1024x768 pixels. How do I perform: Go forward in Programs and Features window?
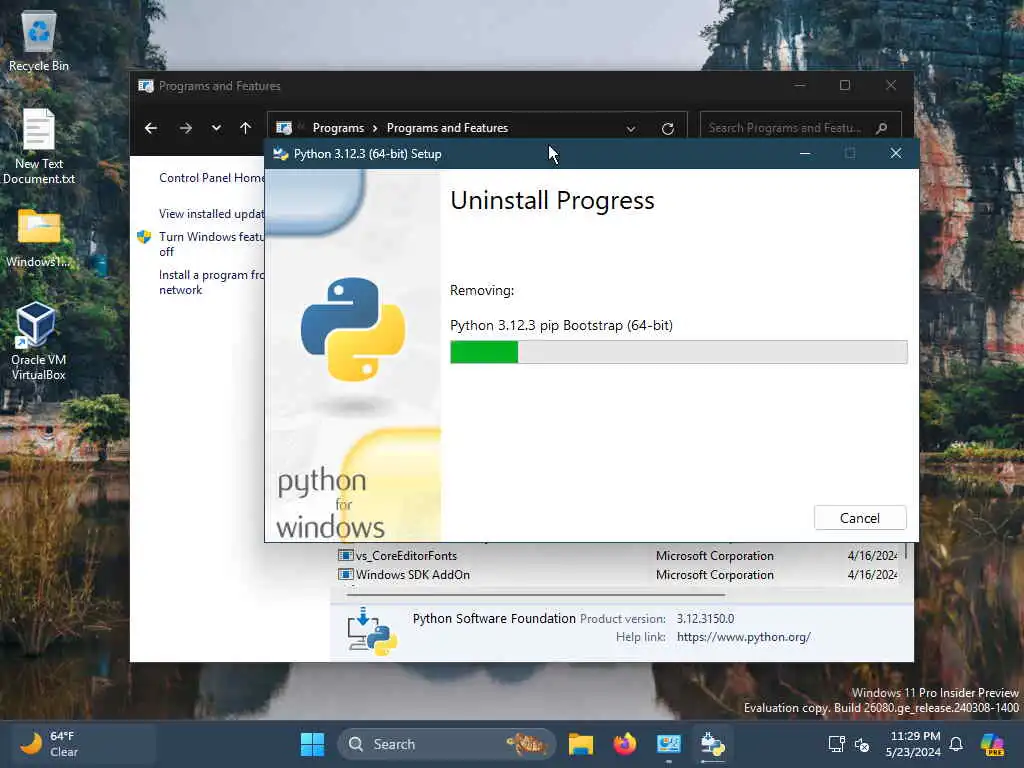click(x=185, y=128)
